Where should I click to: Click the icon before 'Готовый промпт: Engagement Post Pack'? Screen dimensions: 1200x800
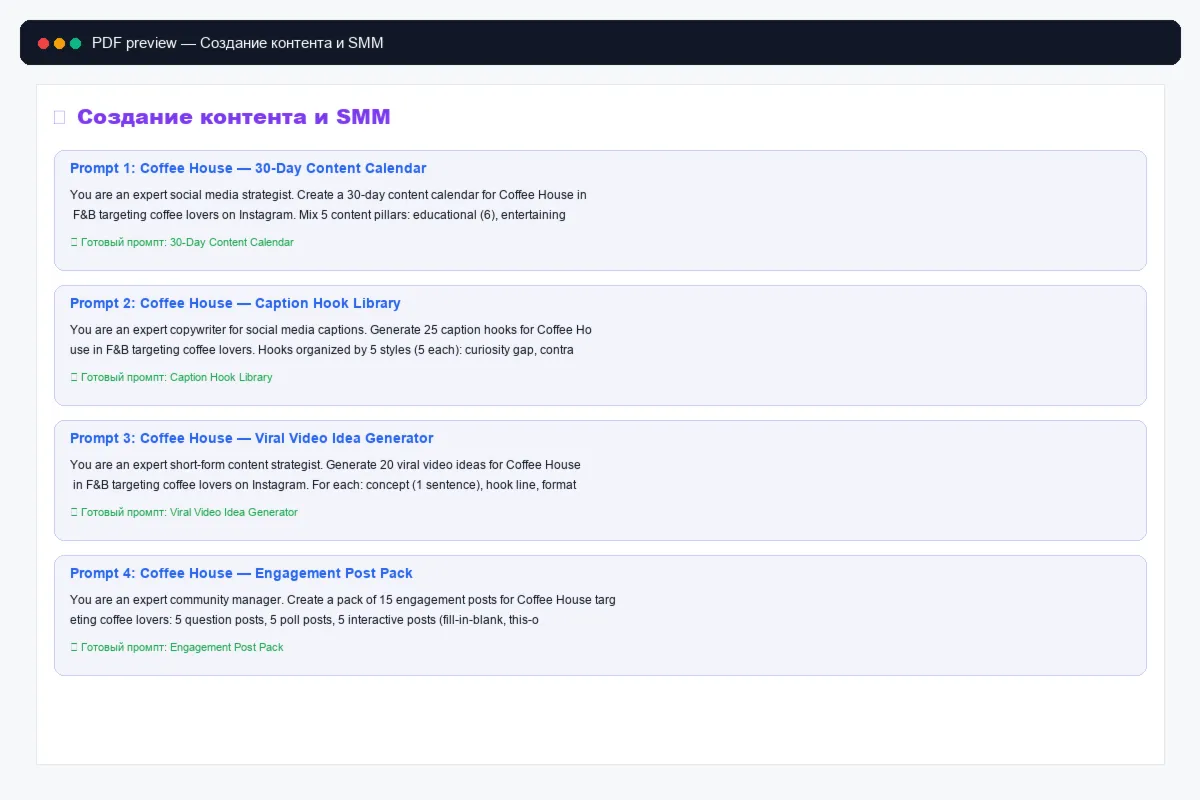(x=74, y=647)
